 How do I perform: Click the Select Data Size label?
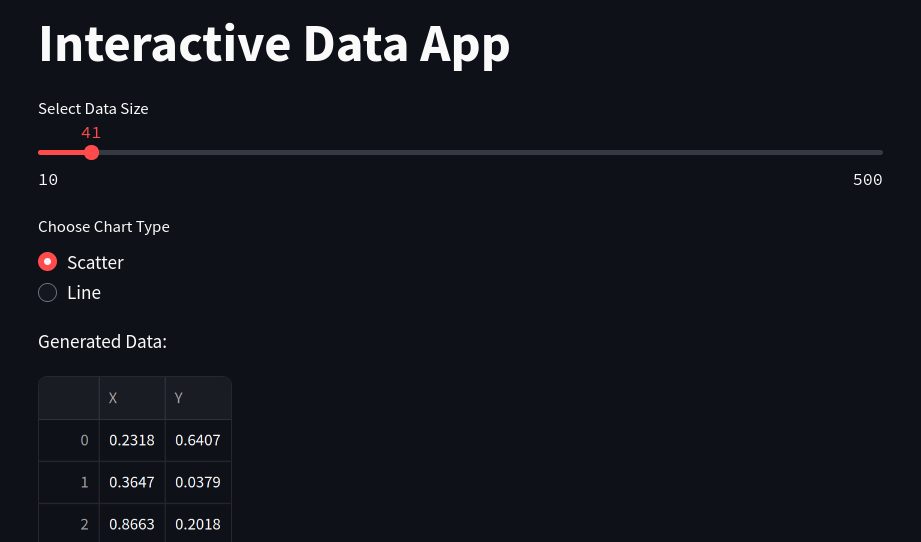93,108
